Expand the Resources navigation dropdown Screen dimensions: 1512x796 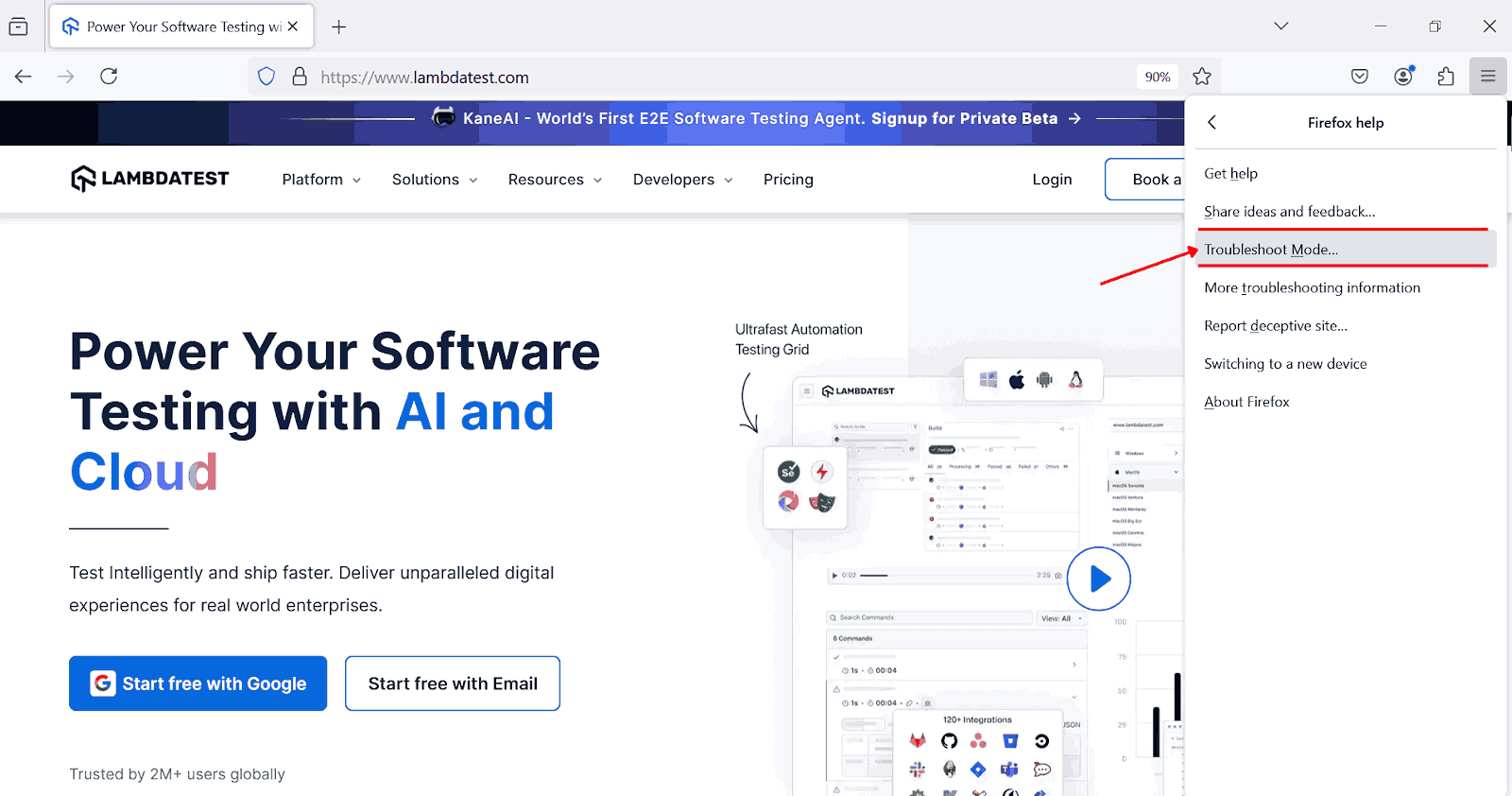555,180
